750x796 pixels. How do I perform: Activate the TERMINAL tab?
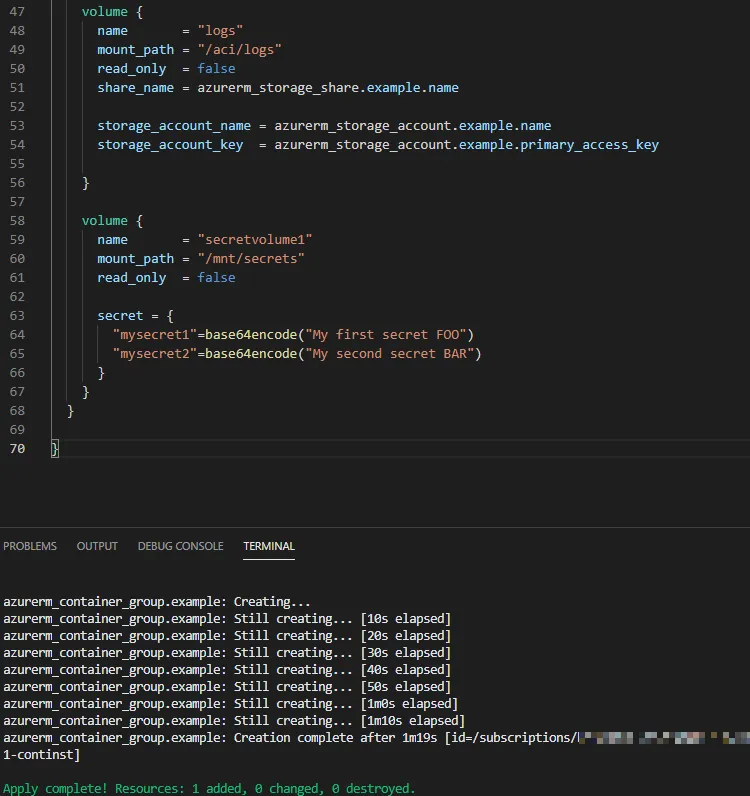click(269, 546)
